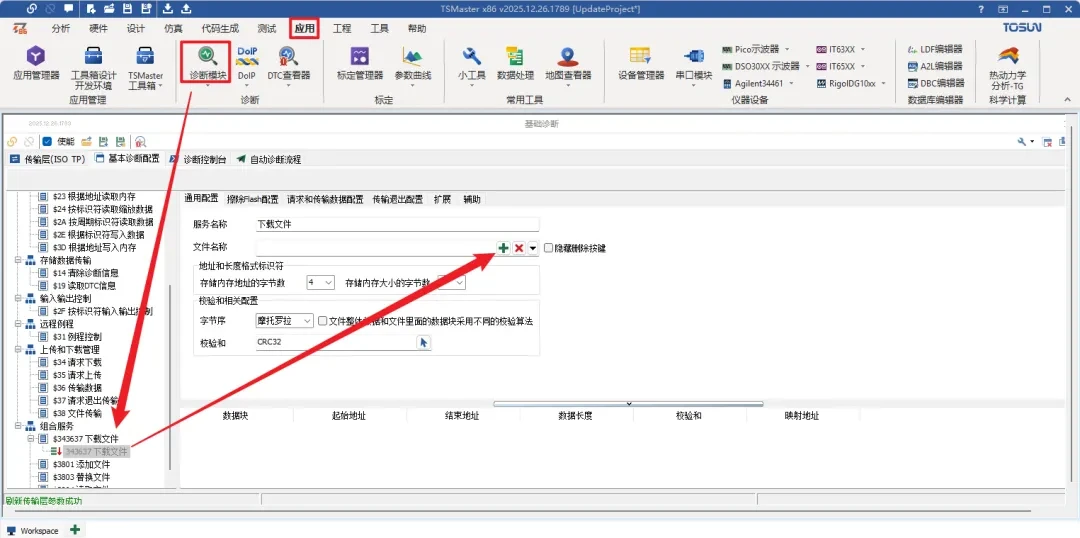Viewport: 1080px width, 538px height.
Task: Open the Pico示波器 oscilloscope
Action: point(756,50)
